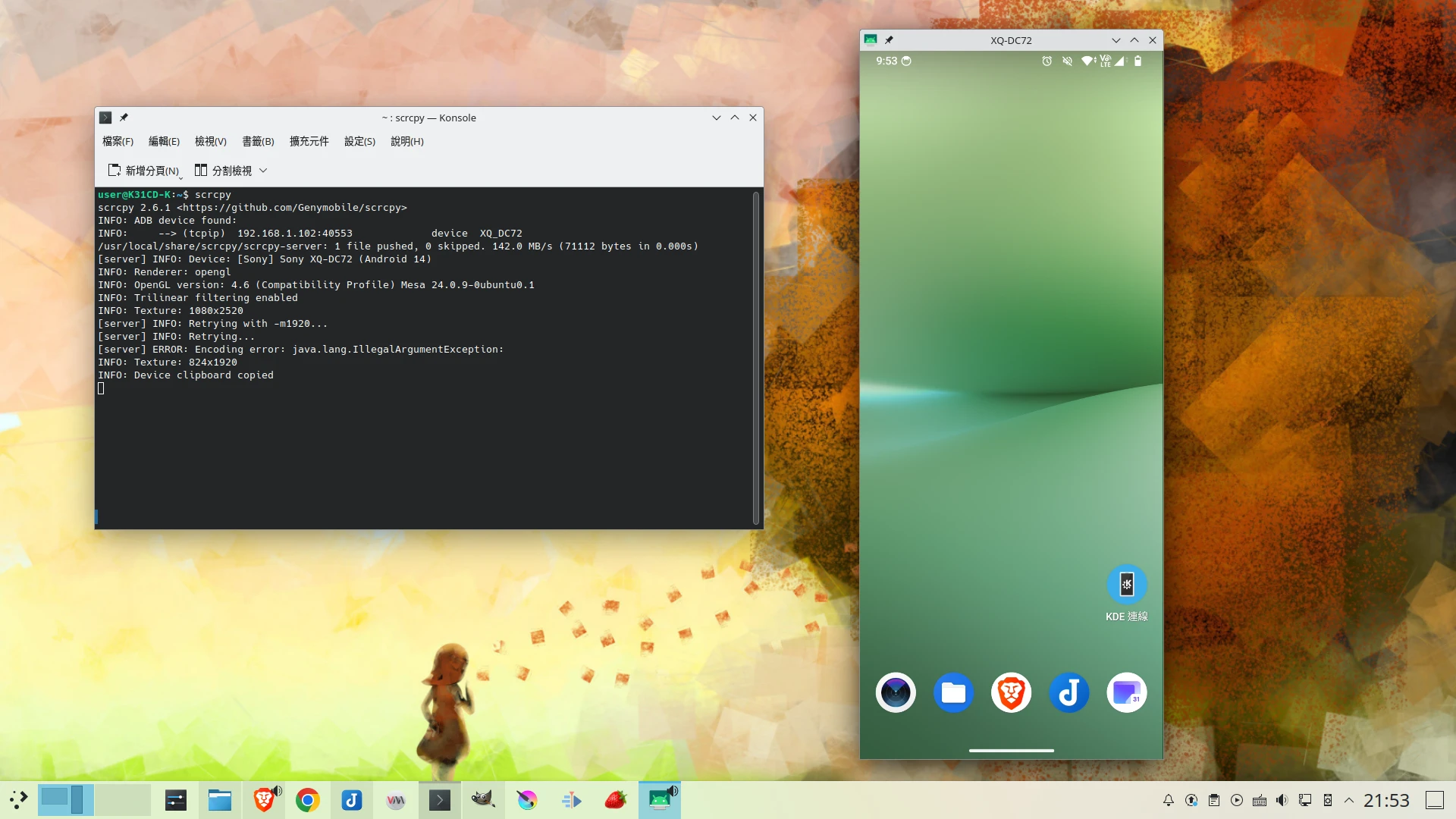Open the 檔案(F) File menu
Image resolution: width=1456 pixels, height=819 pixels.
118,141
